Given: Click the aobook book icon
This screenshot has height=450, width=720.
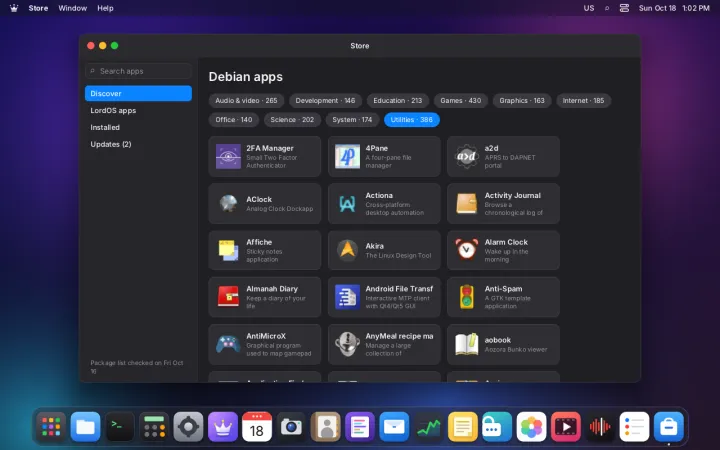Looking at the screenshot, I should 467,344.
